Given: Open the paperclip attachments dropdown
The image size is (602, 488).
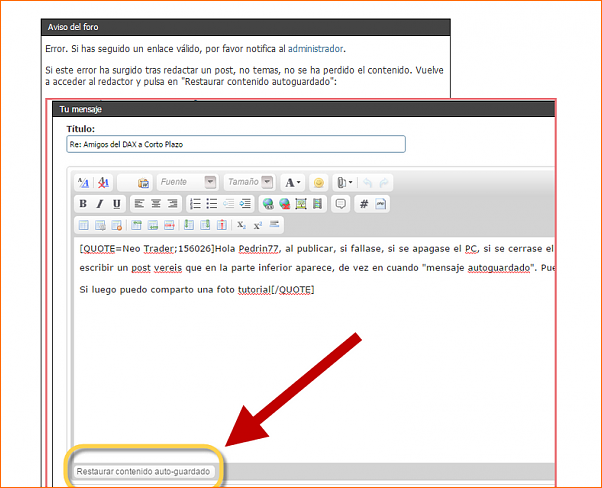Looking at the screenshot, I should point(344,182).
